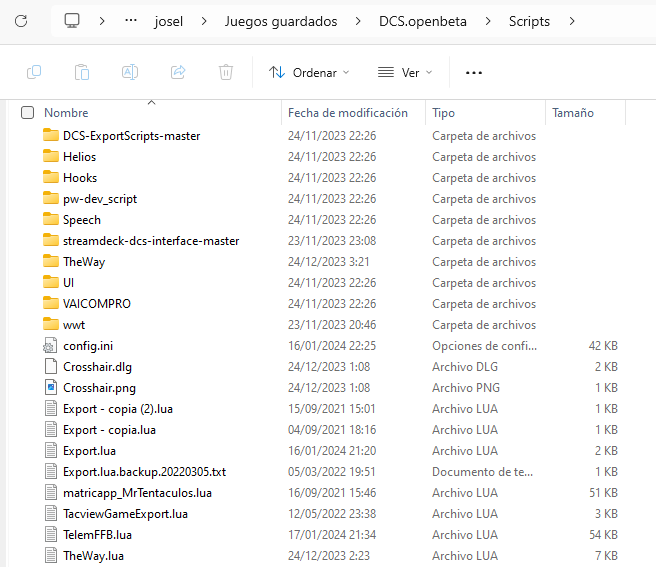The width and height of the screenshot is (656, 576).
Task: Go to Juegos guardados in breadcrumb
Action: click(281, 21)
